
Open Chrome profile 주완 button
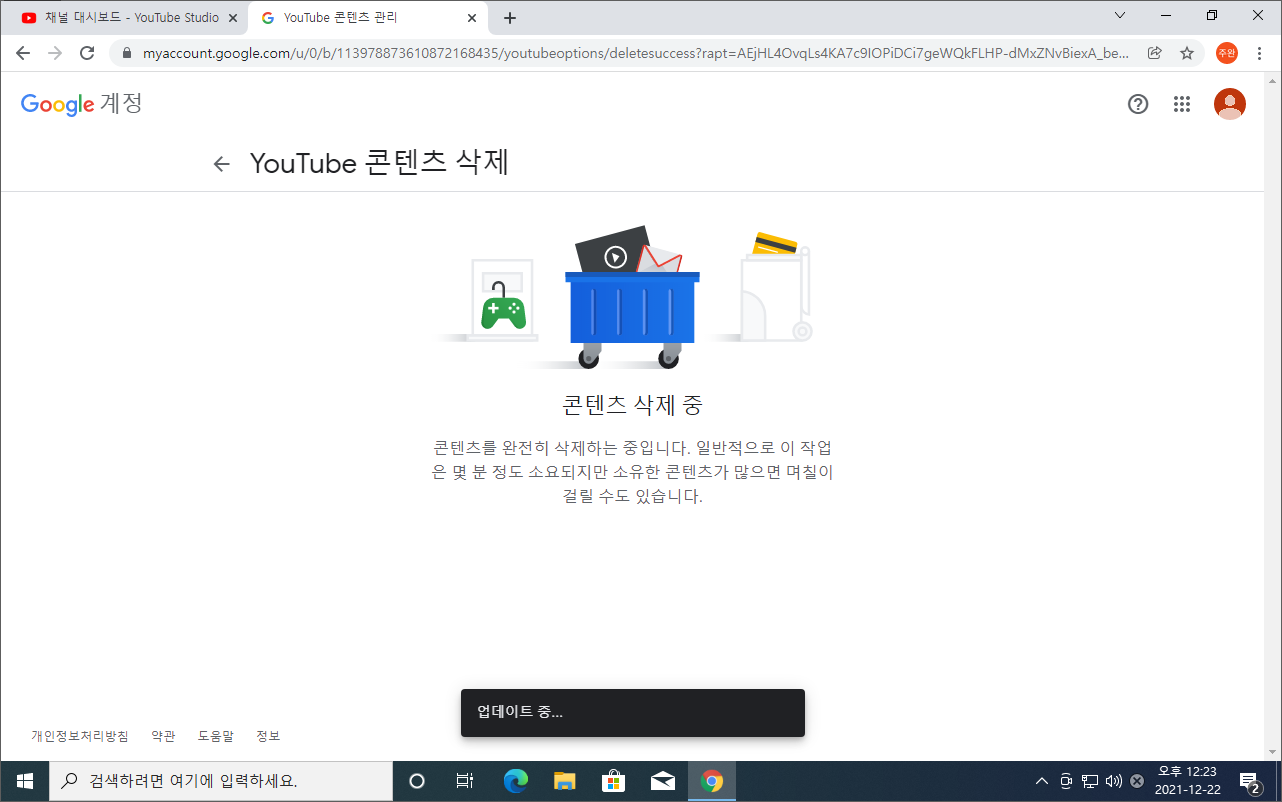(x=1227, y=53)
